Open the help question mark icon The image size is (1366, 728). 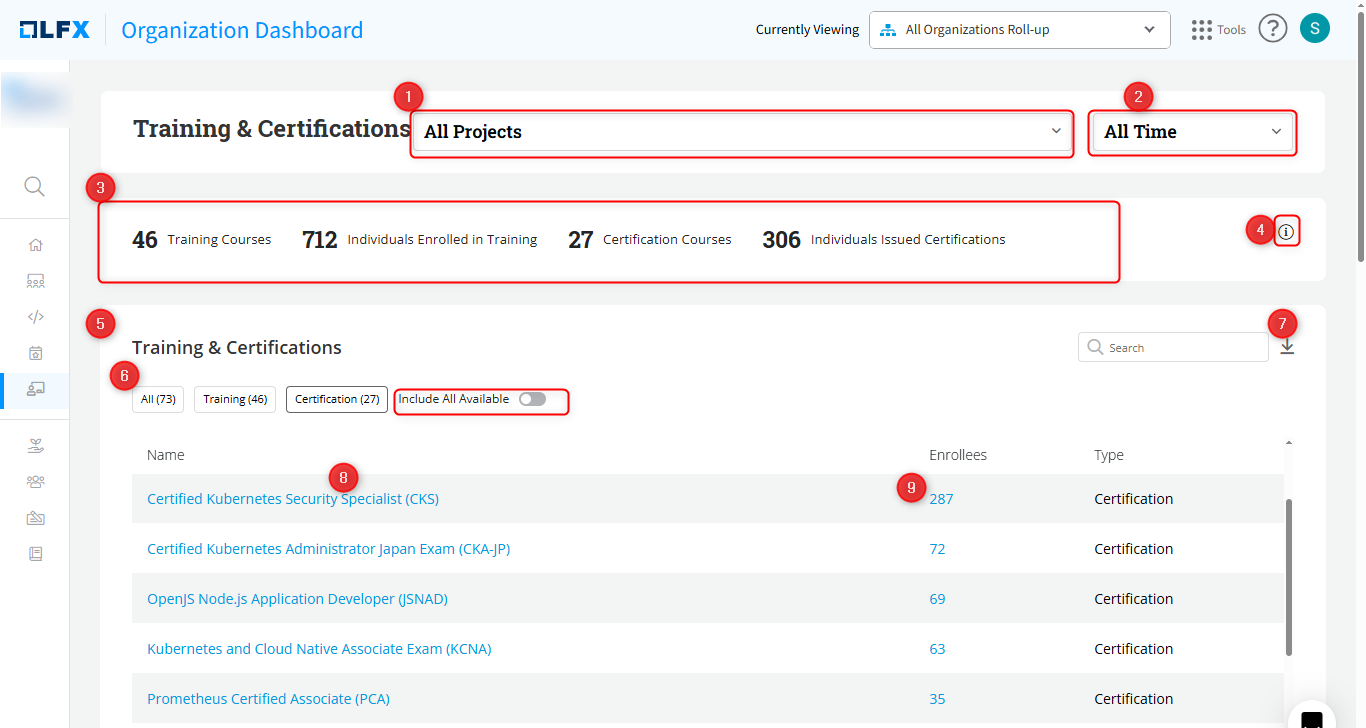pyautogui.click(x=1272, y=29)
